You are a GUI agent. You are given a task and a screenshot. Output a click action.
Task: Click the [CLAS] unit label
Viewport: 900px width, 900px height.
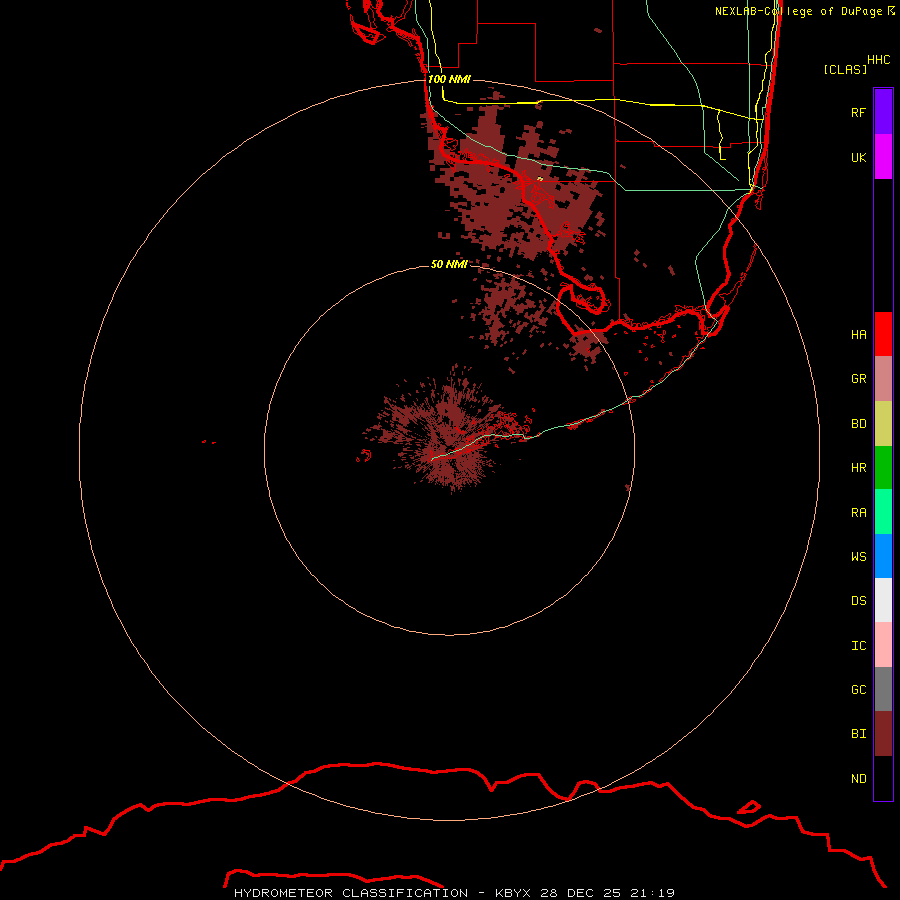[x=845, y=69]
